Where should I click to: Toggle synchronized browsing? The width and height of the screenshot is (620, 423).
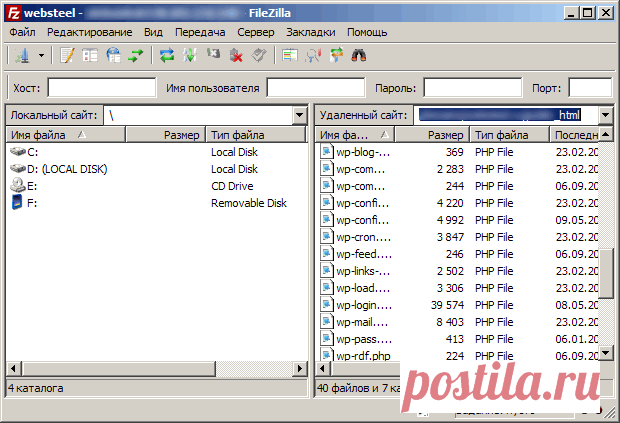tap(336, 55)
